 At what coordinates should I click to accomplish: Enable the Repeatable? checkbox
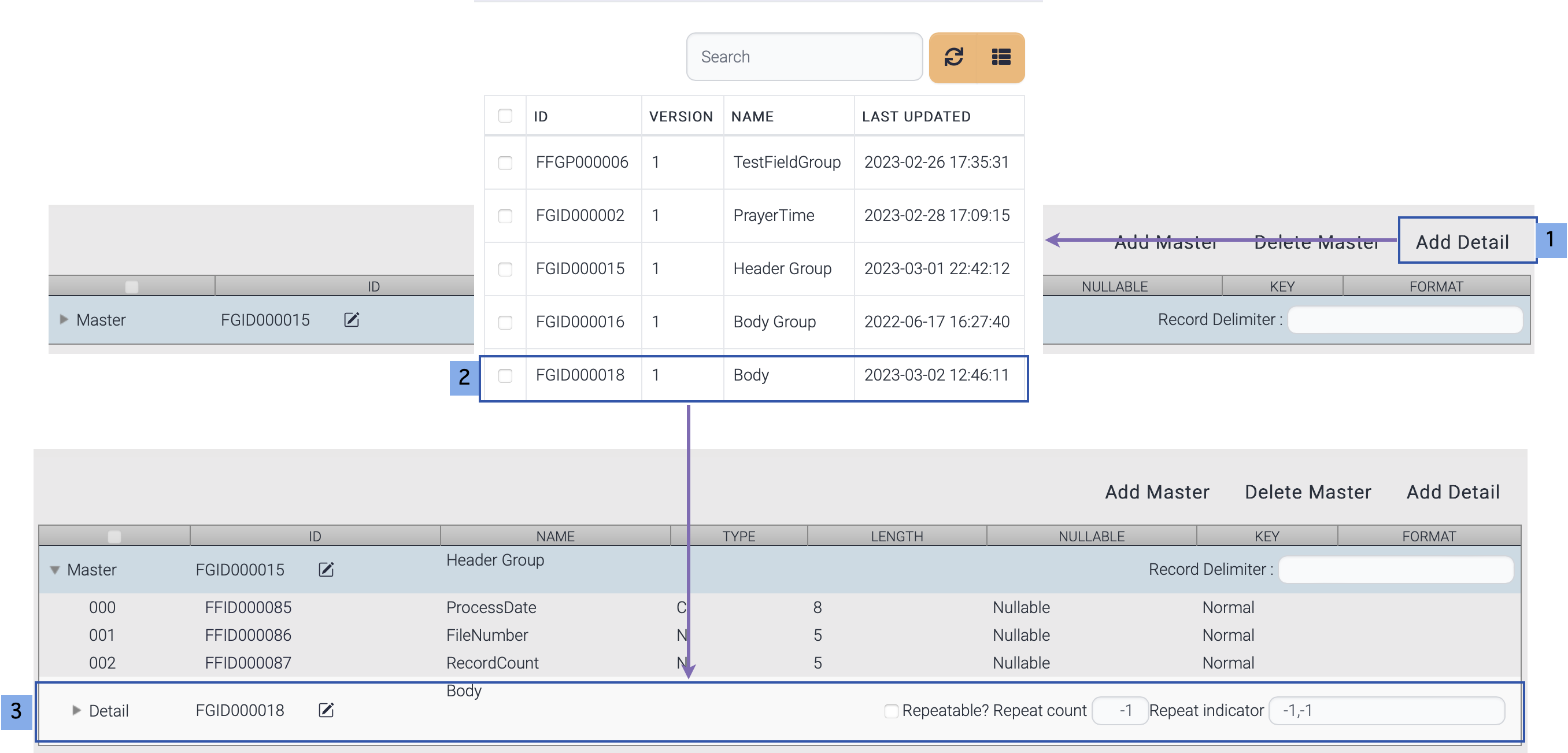pos(891,710)
